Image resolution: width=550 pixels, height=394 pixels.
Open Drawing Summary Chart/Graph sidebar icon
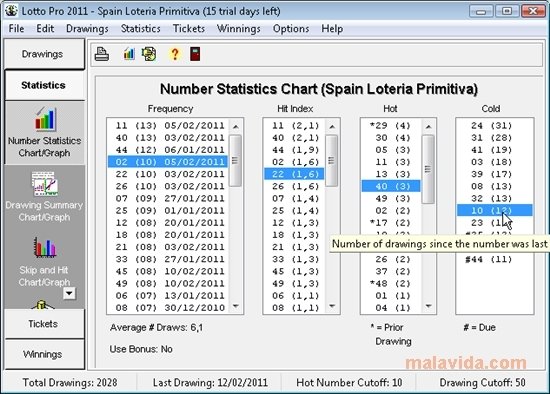click(45, 196)
